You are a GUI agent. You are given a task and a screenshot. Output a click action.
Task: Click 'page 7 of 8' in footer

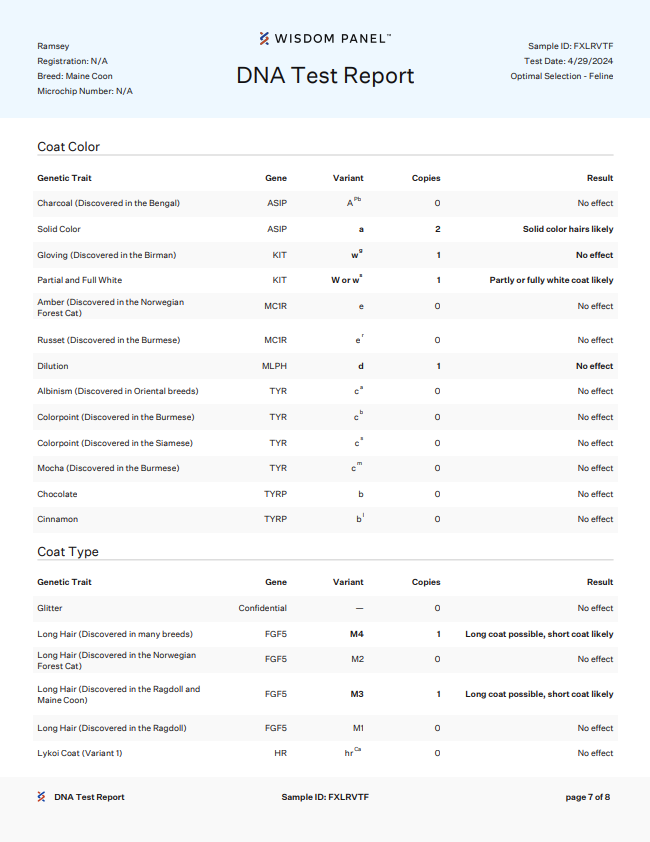[588, 797]
